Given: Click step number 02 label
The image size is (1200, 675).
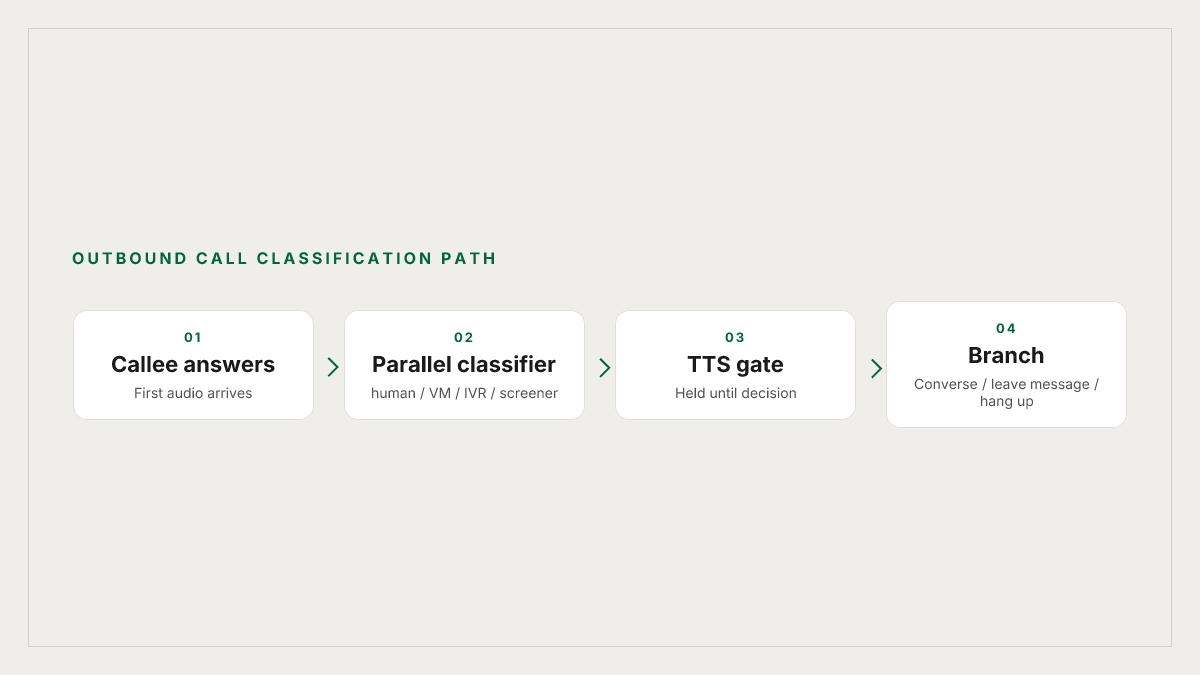Looking at the screenshot, I should point(464,338).
